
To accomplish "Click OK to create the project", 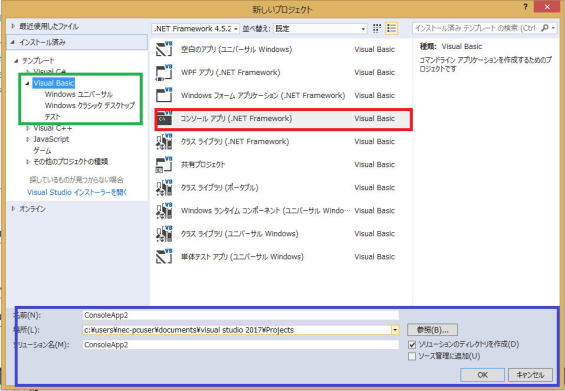I will 482,375.
